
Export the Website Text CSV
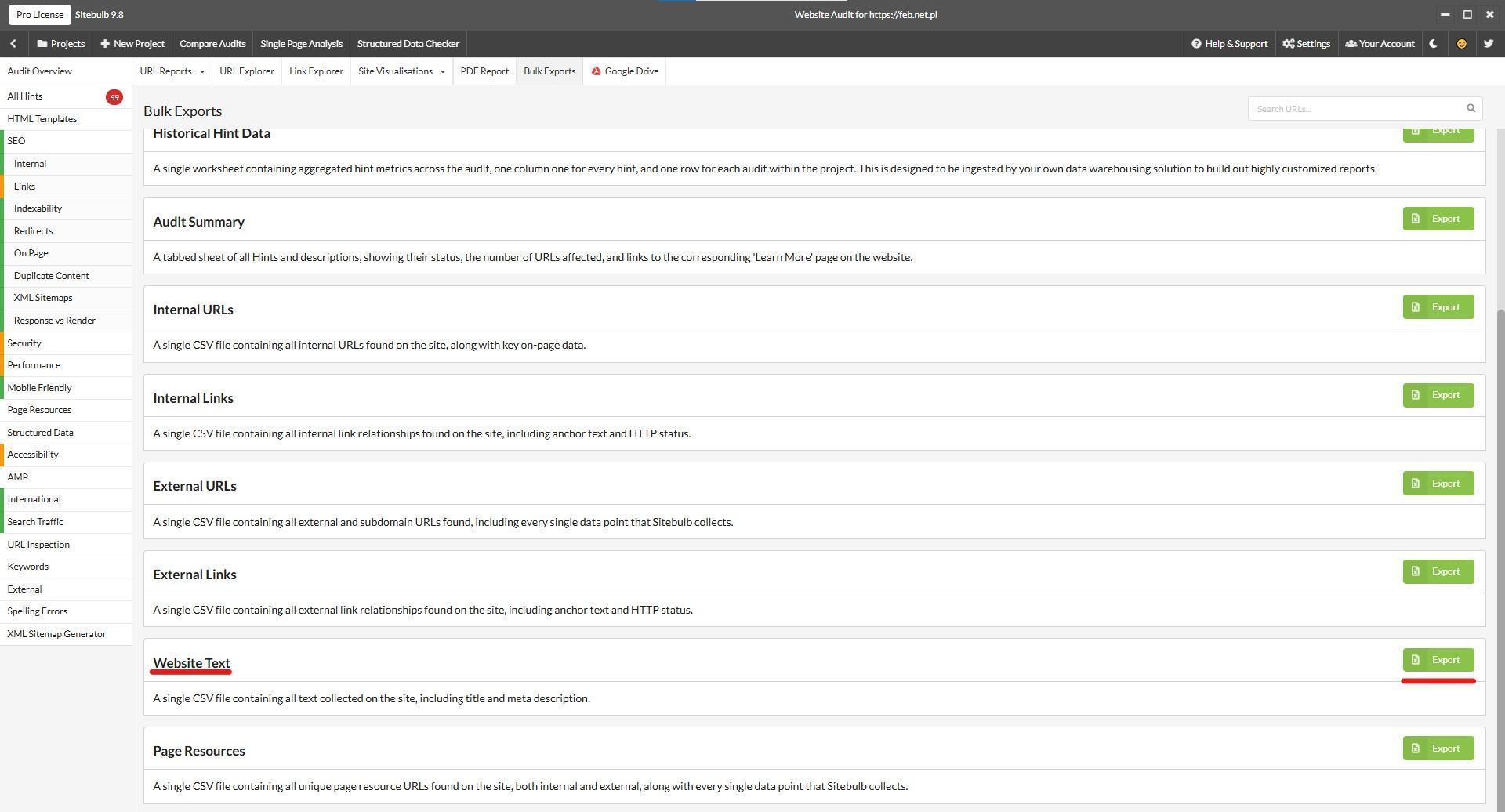click(x=1438, y=660)
